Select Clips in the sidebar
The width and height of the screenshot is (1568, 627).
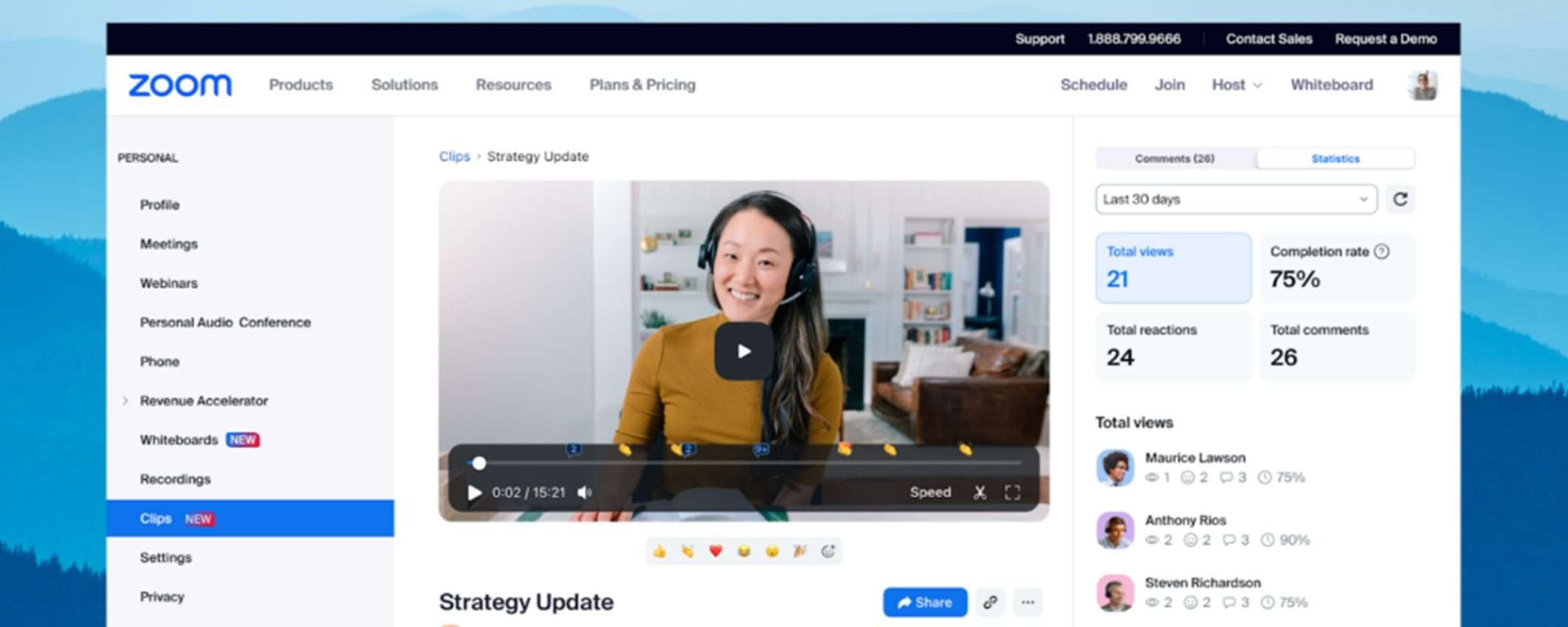(x=250, y=518)
